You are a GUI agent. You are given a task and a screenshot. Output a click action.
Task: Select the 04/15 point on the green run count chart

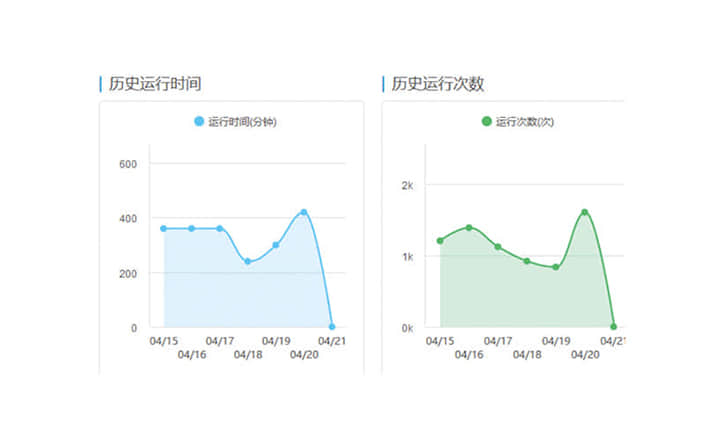440,241
